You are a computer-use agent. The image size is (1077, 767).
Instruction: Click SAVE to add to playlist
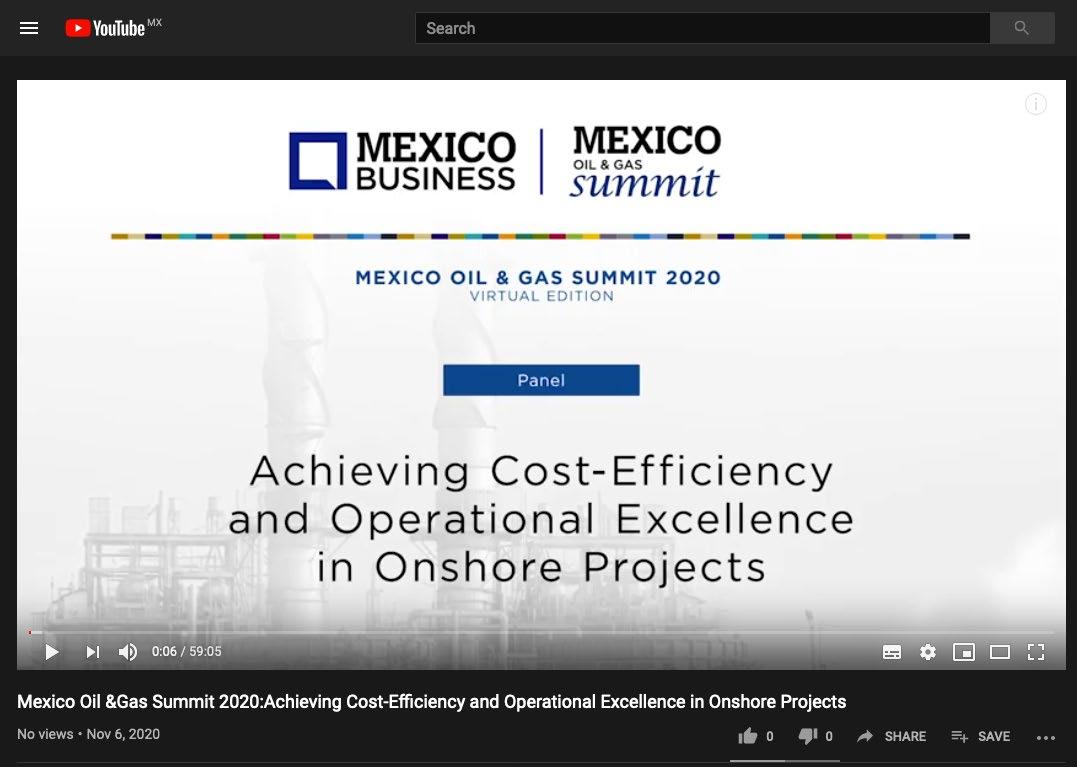point(980,736)
